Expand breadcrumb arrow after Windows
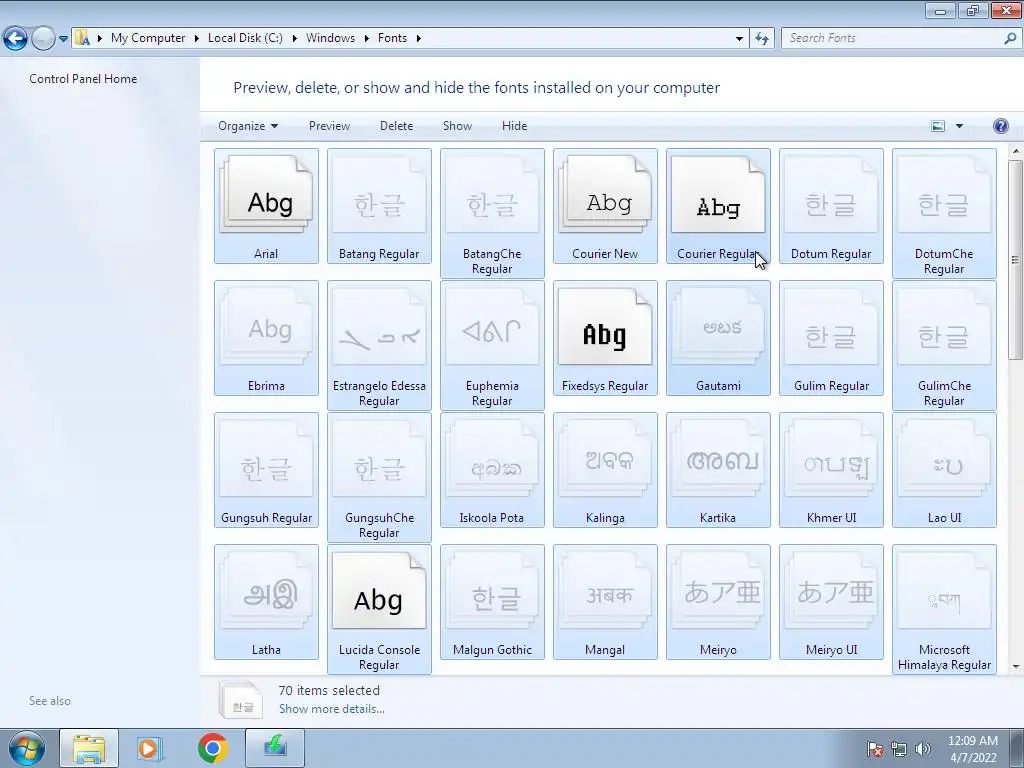The height and width of the screenshot is (768, 1024). (x=366, y=39)
